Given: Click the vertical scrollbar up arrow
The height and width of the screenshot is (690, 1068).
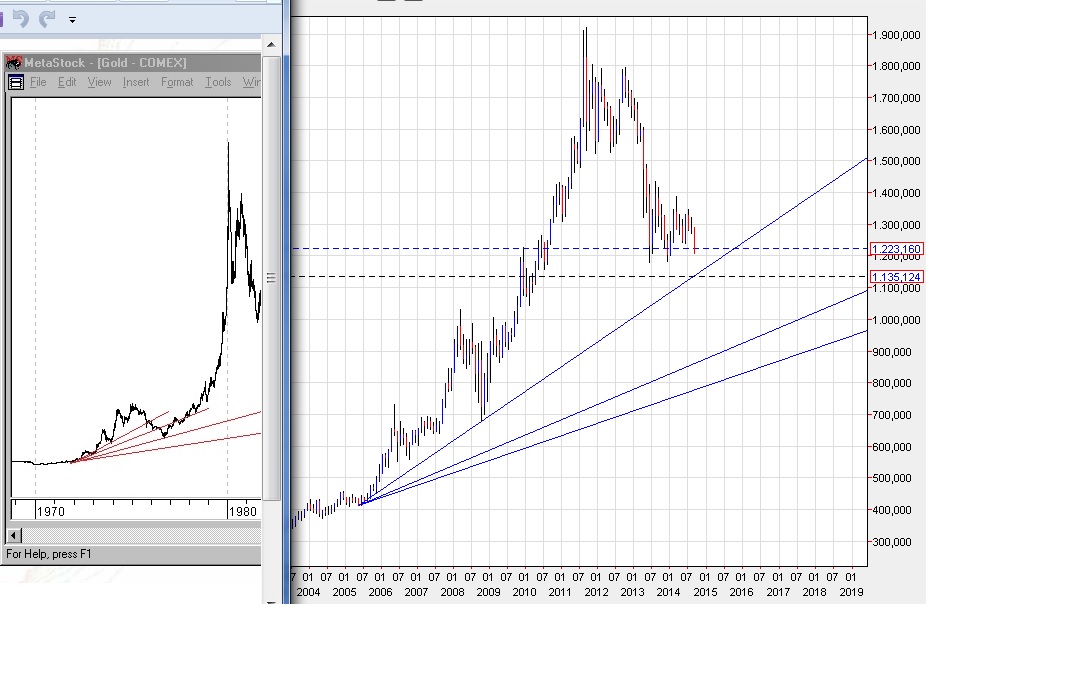Looking at the screenshot, I should point(271,44).
